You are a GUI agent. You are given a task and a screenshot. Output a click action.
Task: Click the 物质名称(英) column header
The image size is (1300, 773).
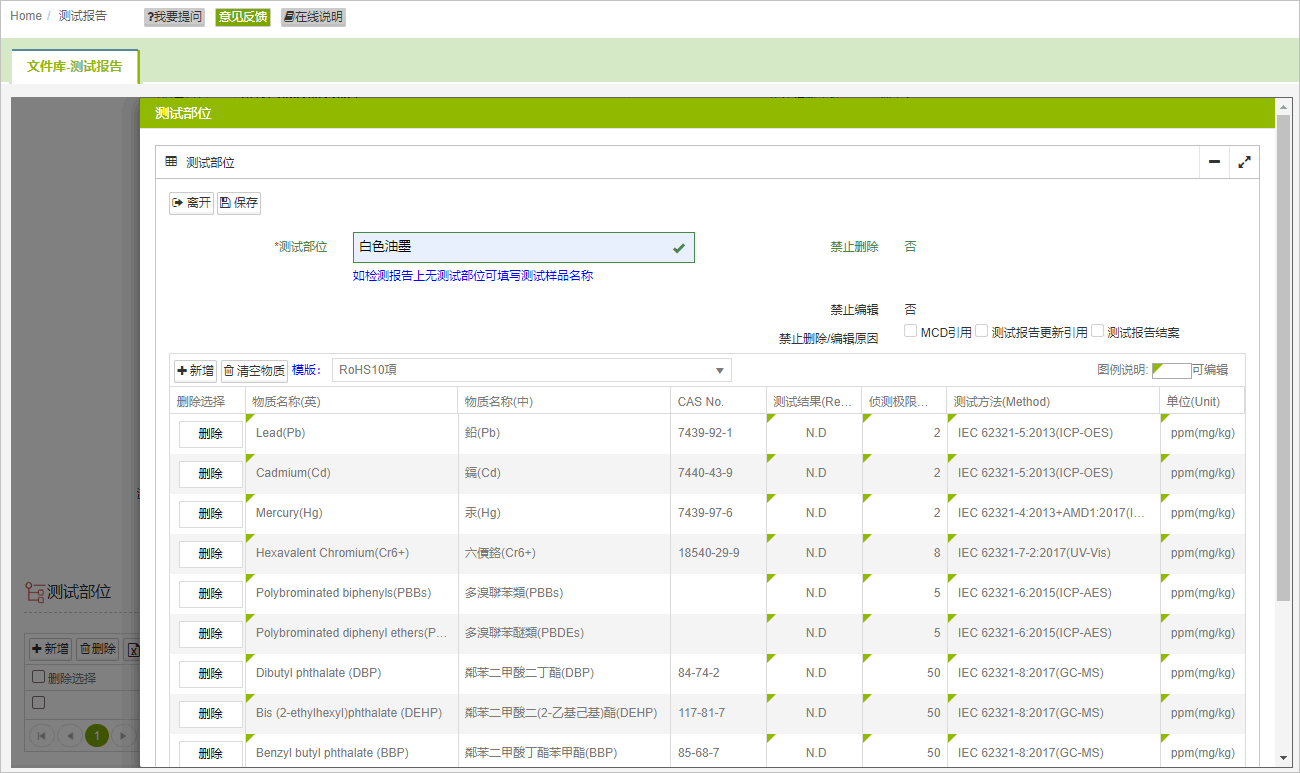(351, 401)
